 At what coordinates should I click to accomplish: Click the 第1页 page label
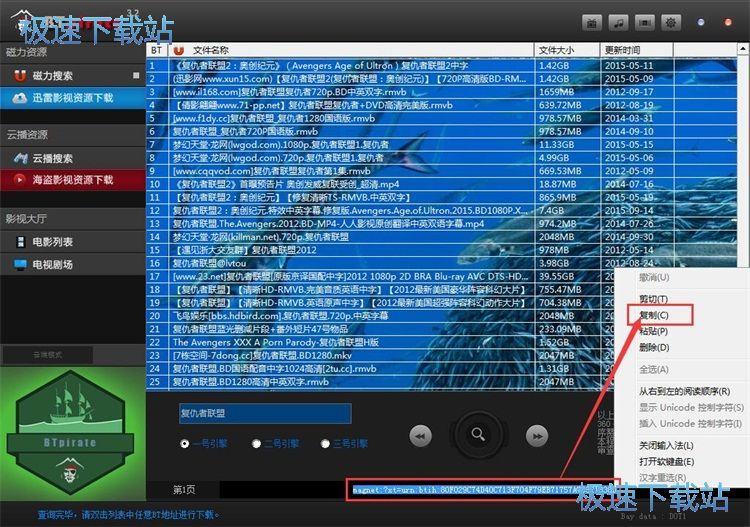coord(184,490)
